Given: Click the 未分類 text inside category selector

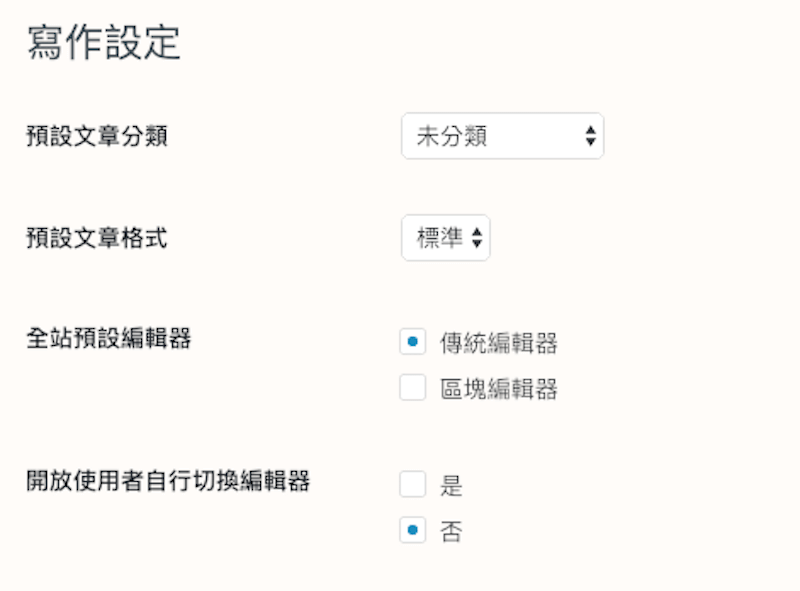Looking at the screenshot, I should click(x=452, y=136).
